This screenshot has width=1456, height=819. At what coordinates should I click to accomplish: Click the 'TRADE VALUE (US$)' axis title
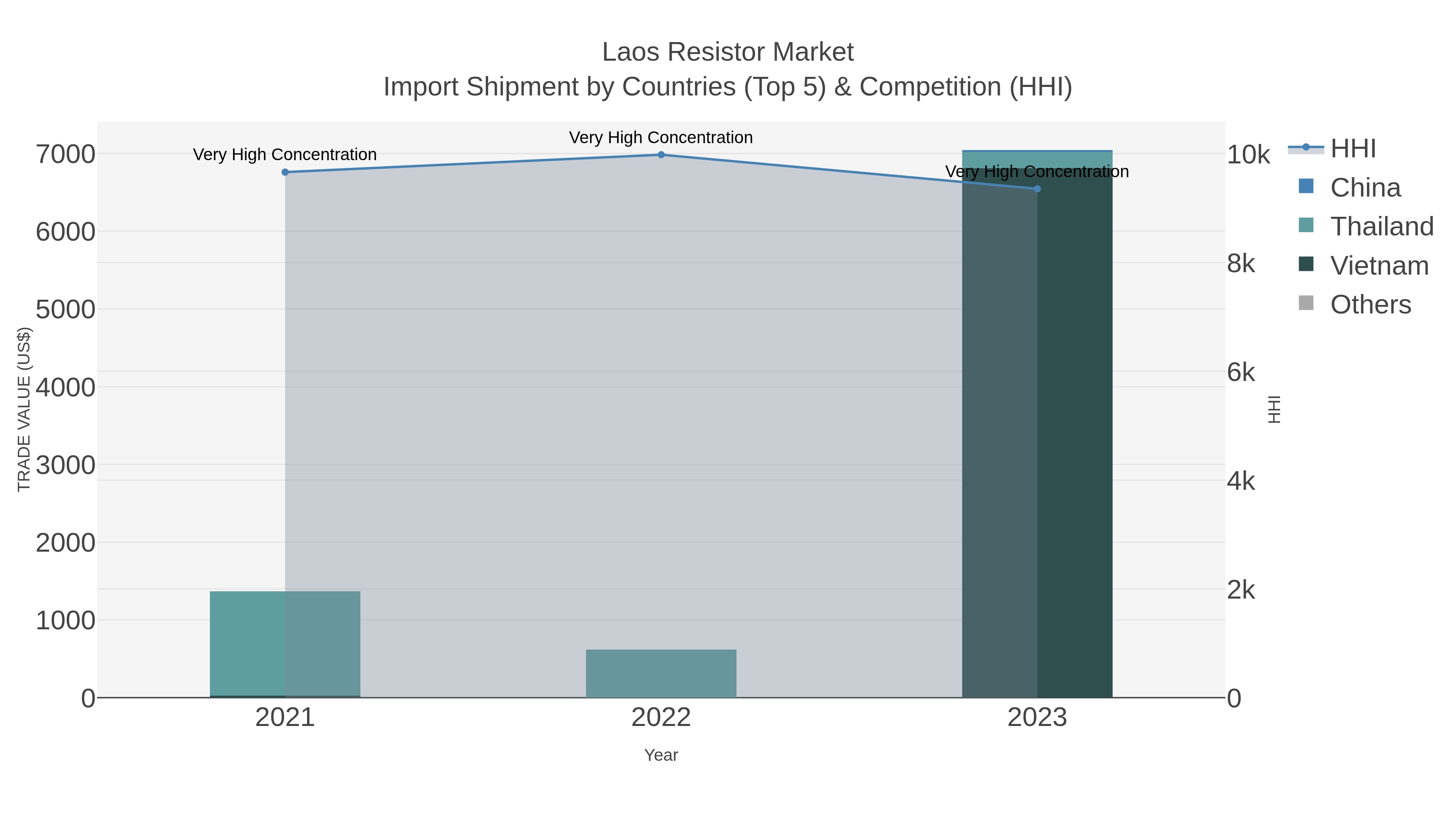tap(24, 409)
